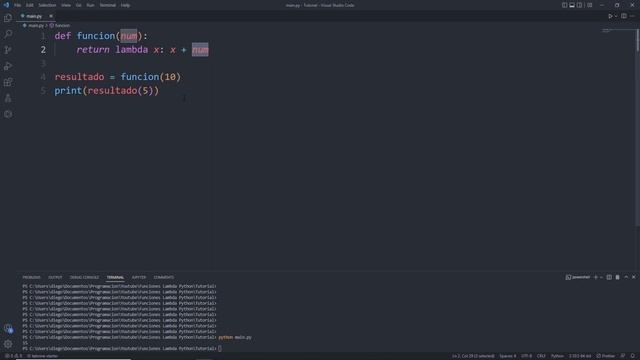The width and height of the screenshot is (640, 360).
Task: Create a new terminal with plus icon
Action: point(596,277)
